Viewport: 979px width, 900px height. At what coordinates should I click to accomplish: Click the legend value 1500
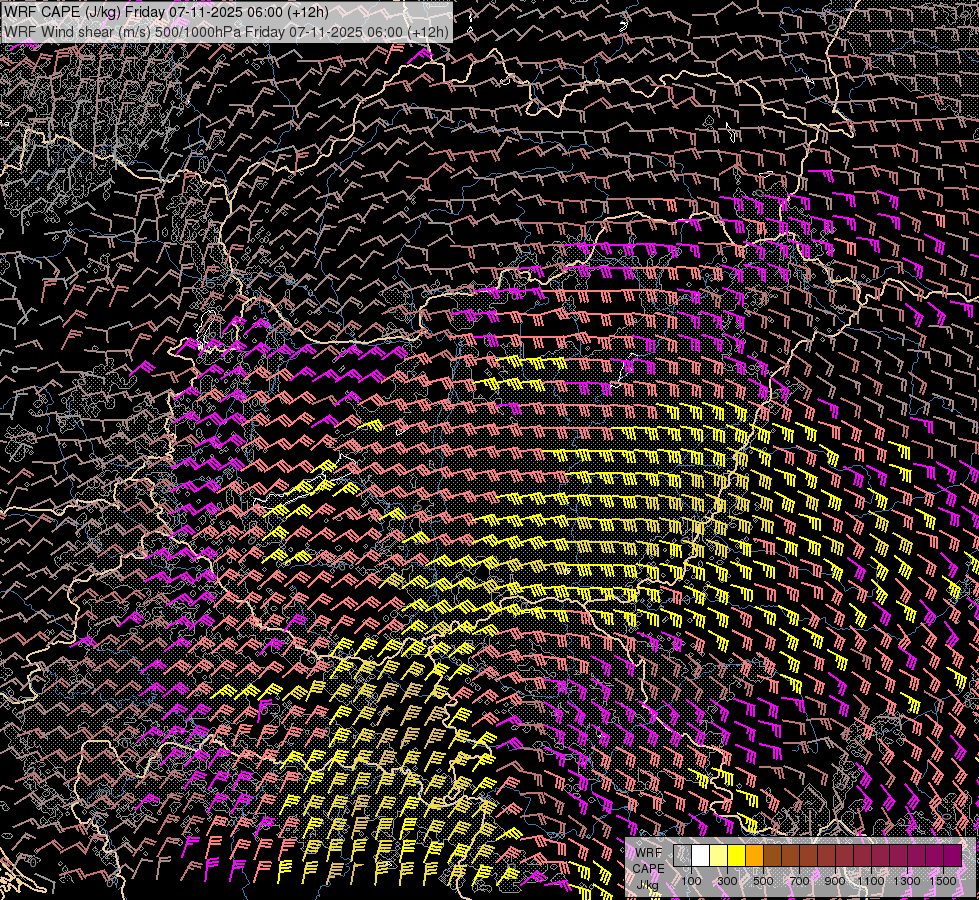943,881
